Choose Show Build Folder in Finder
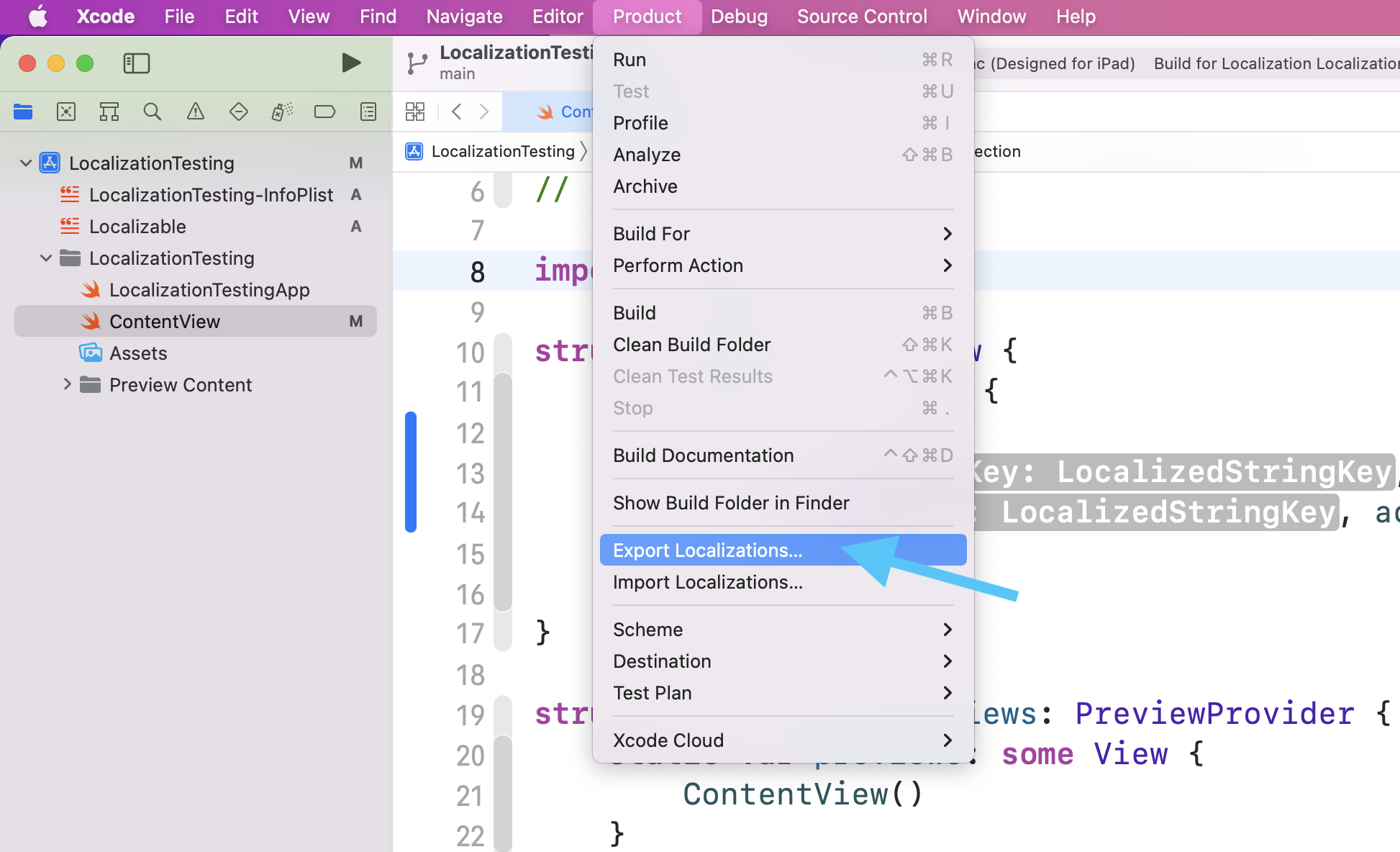 click(783, 503)
